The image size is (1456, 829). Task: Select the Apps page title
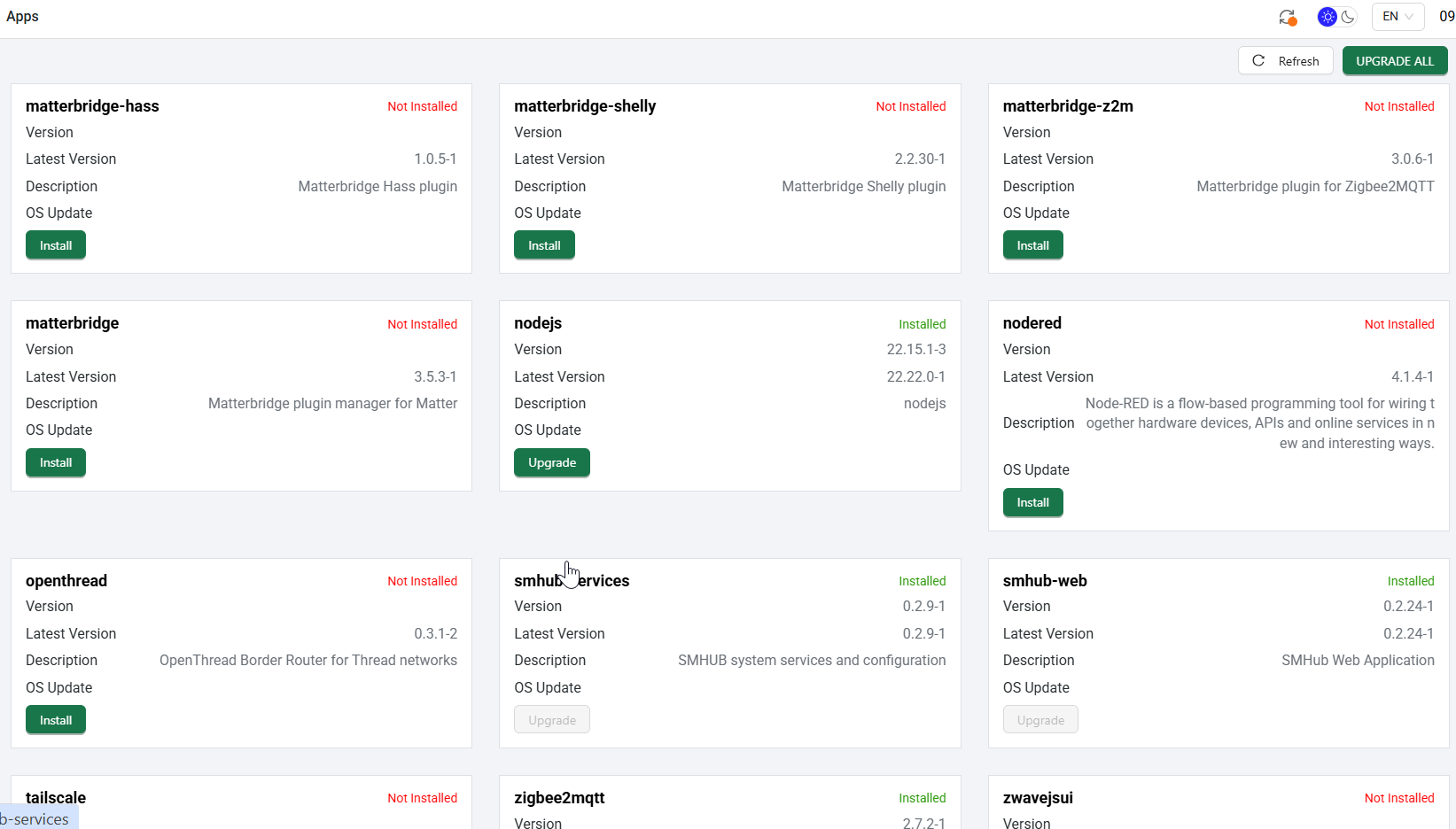click(22, 17)
